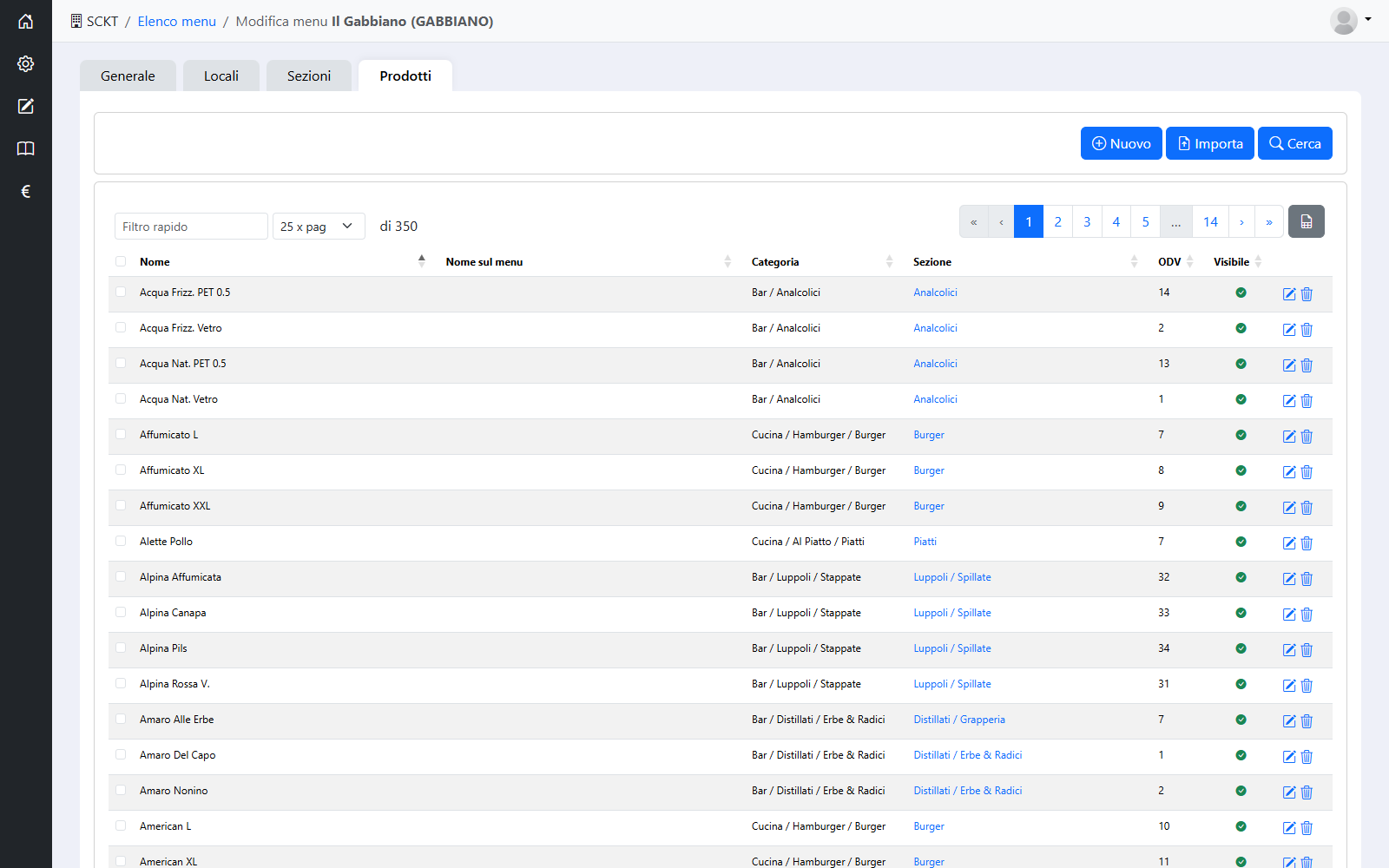Edit the Alpina Canapa product
This screenshot has width=1389, height=868.
(x=1289, y=615)
